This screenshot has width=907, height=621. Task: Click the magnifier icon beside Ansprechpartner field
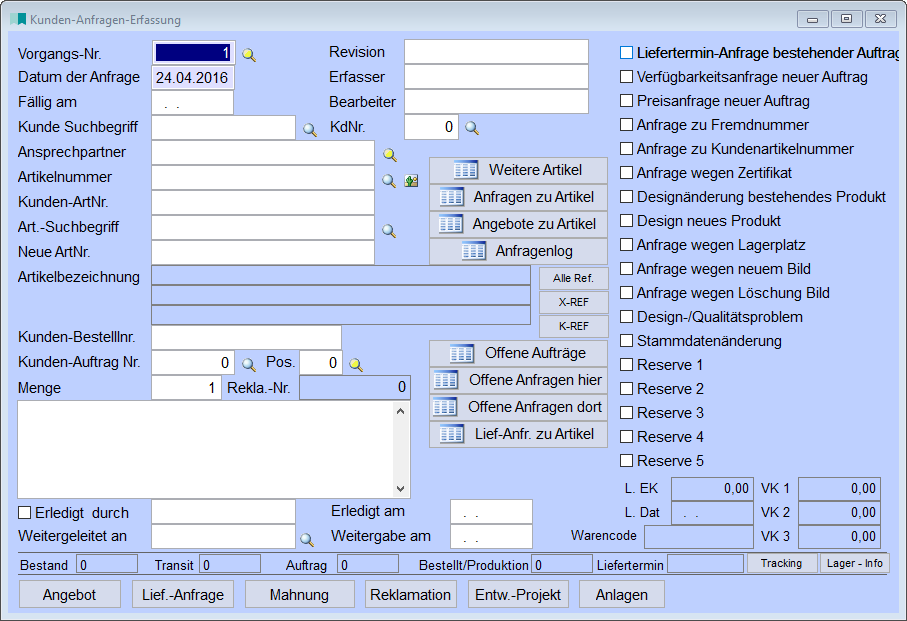click(390, 155)
